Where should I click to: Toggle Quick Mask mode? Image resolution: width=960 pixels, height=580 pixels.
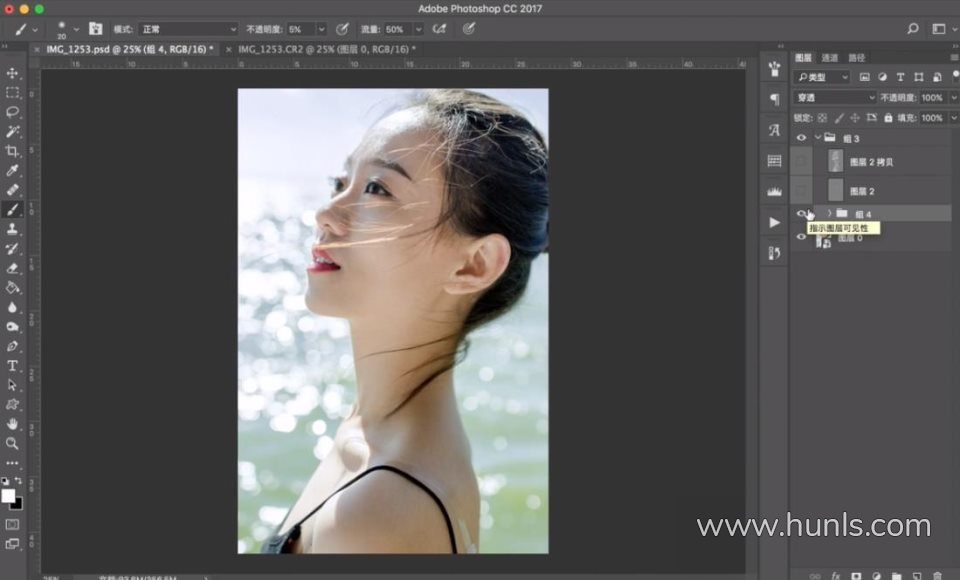coord(12,525)
